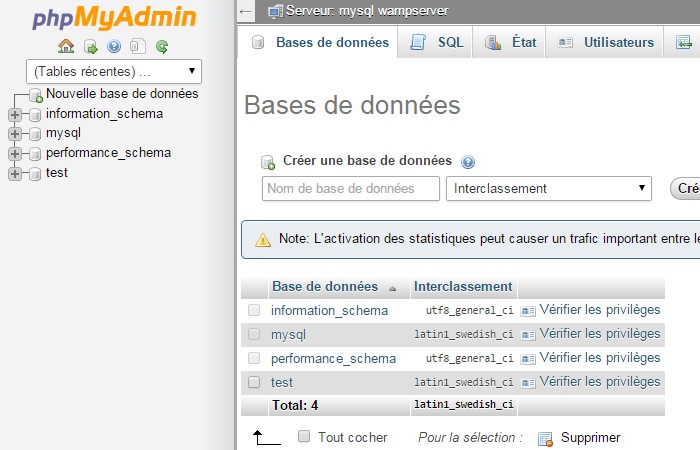
Task: Click the help icon next to Créer une base
Action: (468, 162)
